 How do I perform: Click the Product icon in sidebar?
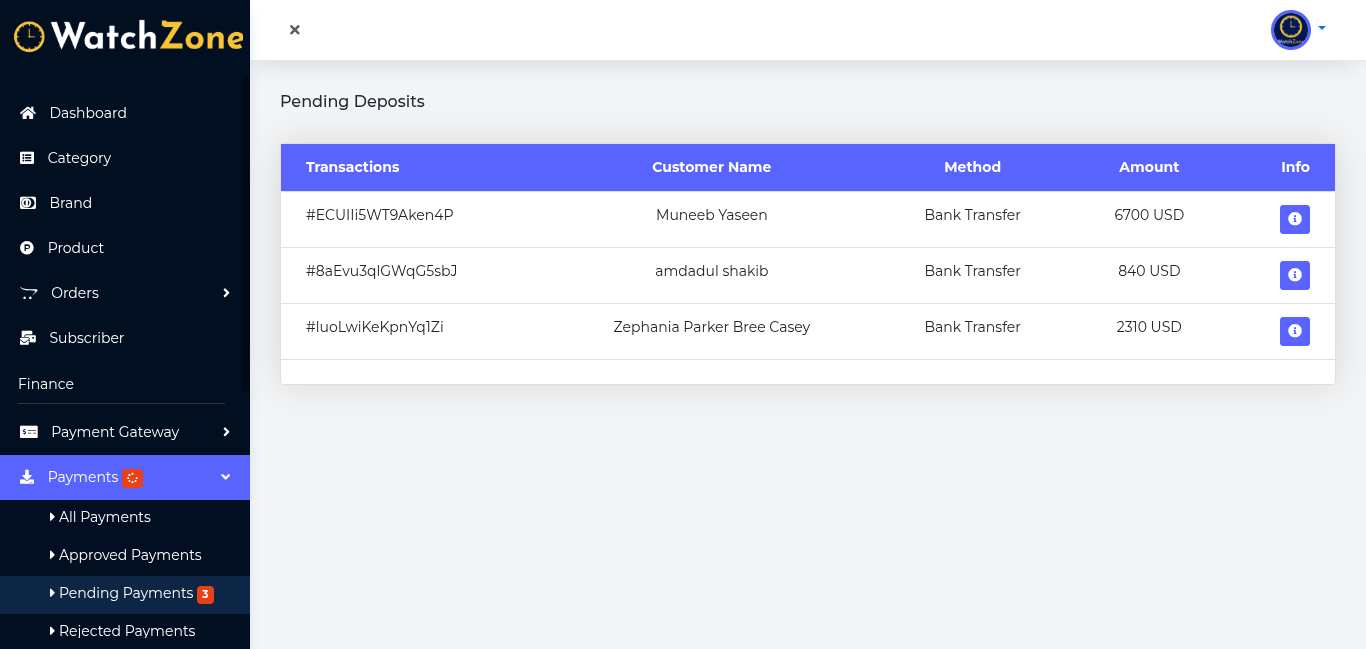27,248
